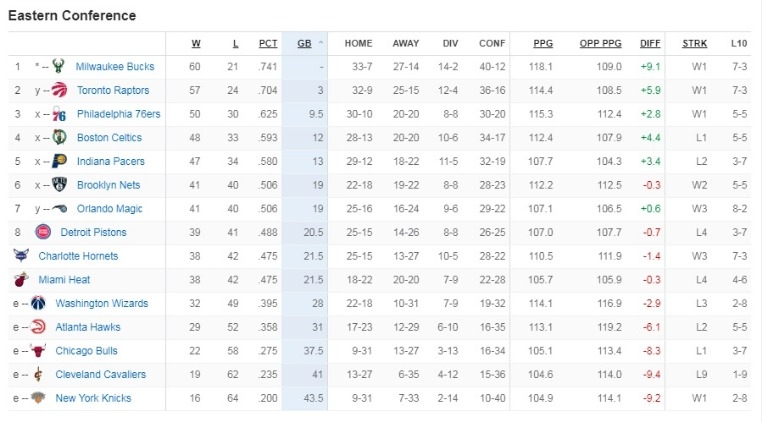Image resolution: width=762 pixels, height=422 pixels.
Task: Click the Atlanta Hawks logo icon
Action: [x=38, y=327]
